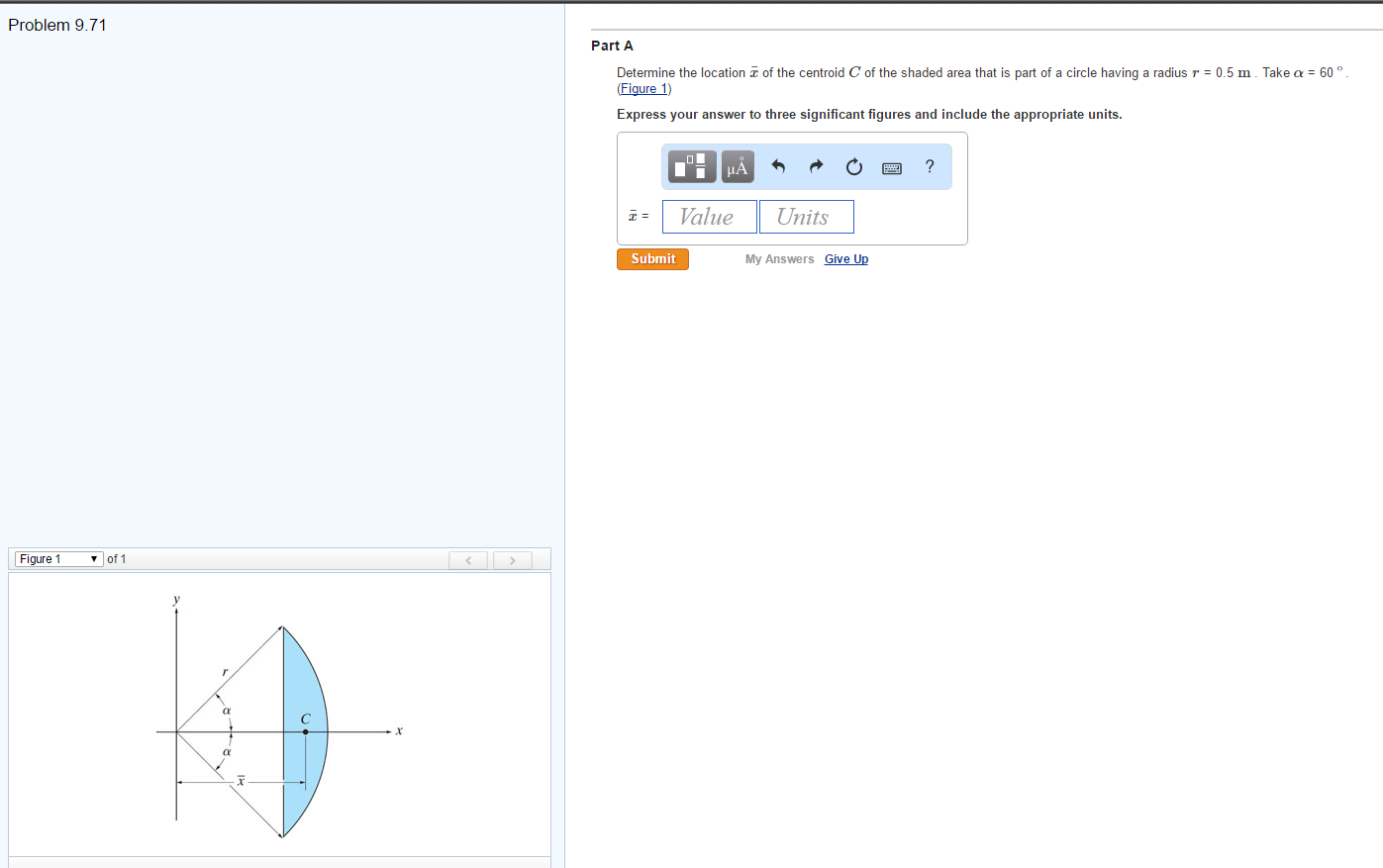Show keyboard shortcuts icon
Screen dimensions: 1383x868
coord(892,168)
